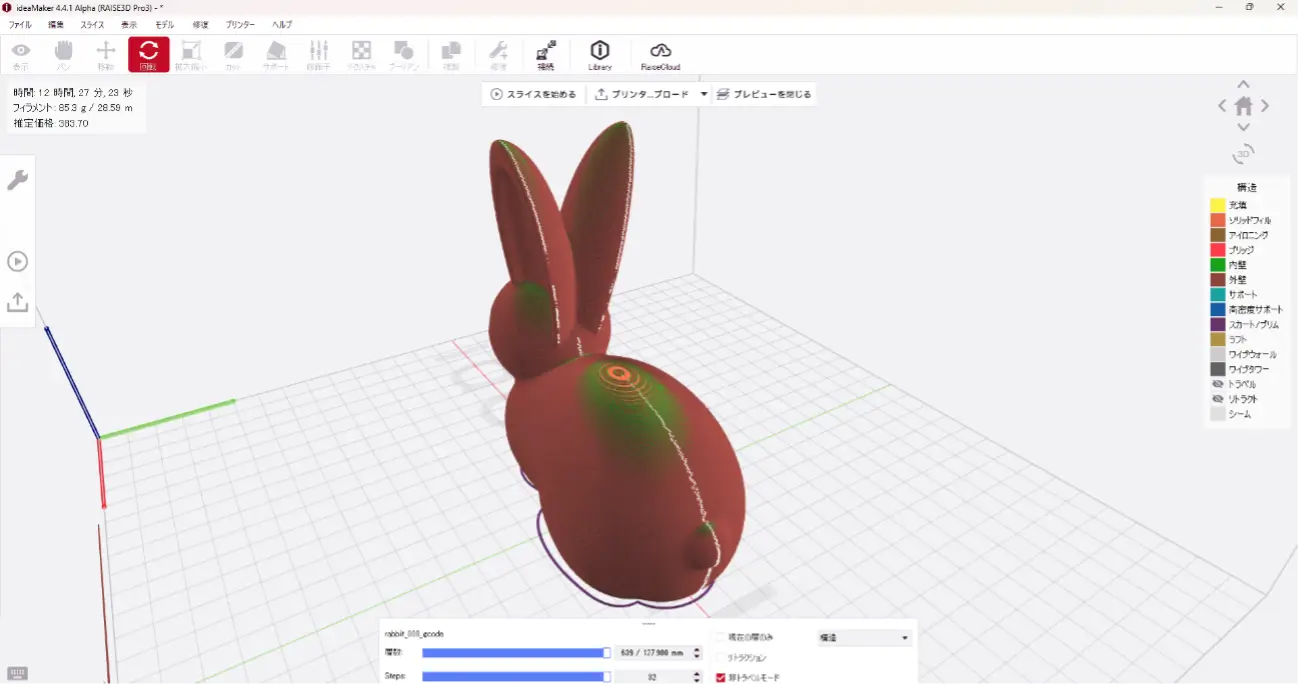Image resolution: width=1301 pixels, height=687 pixels.
Task: Click プレビューを閉じる to close preview
Action: [x=764, y=94]
